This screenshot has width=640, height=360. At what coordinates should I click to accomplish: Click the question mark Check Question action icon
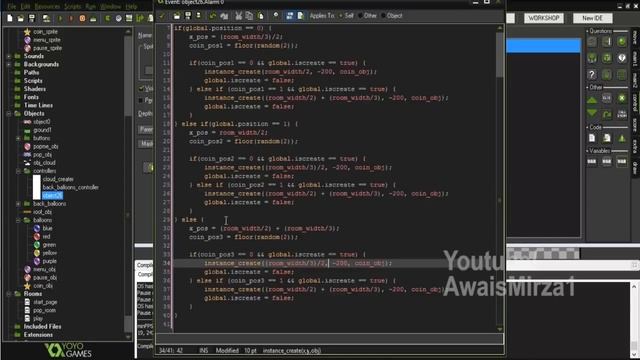pos(592,74)
